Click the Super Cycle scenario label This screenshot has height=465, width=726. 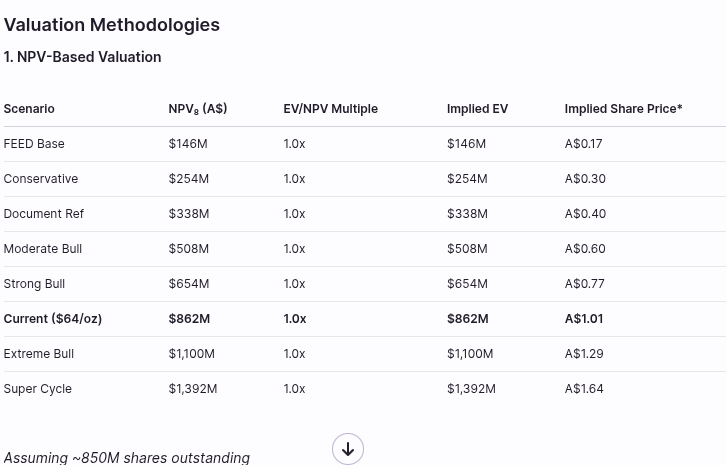pyautogui.click(x=38, y=389)
